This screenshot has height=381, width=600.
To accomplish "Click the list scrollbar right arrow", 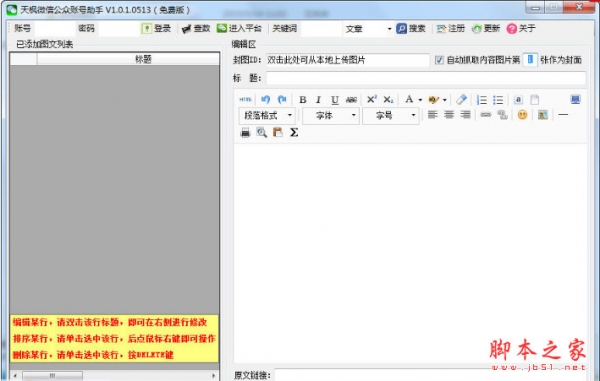I will [x=214, y=376].
